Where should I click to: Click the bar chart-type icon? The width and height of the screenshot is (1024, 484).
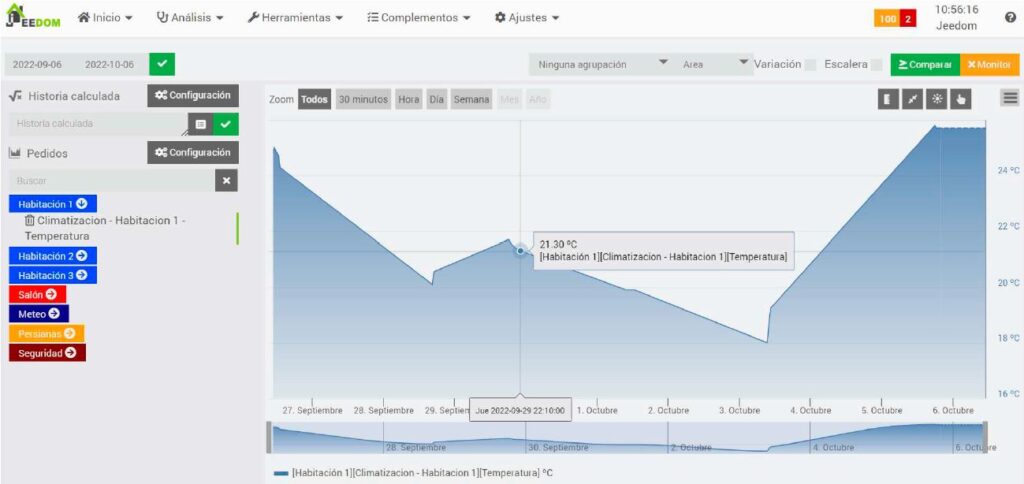point(886,99)
